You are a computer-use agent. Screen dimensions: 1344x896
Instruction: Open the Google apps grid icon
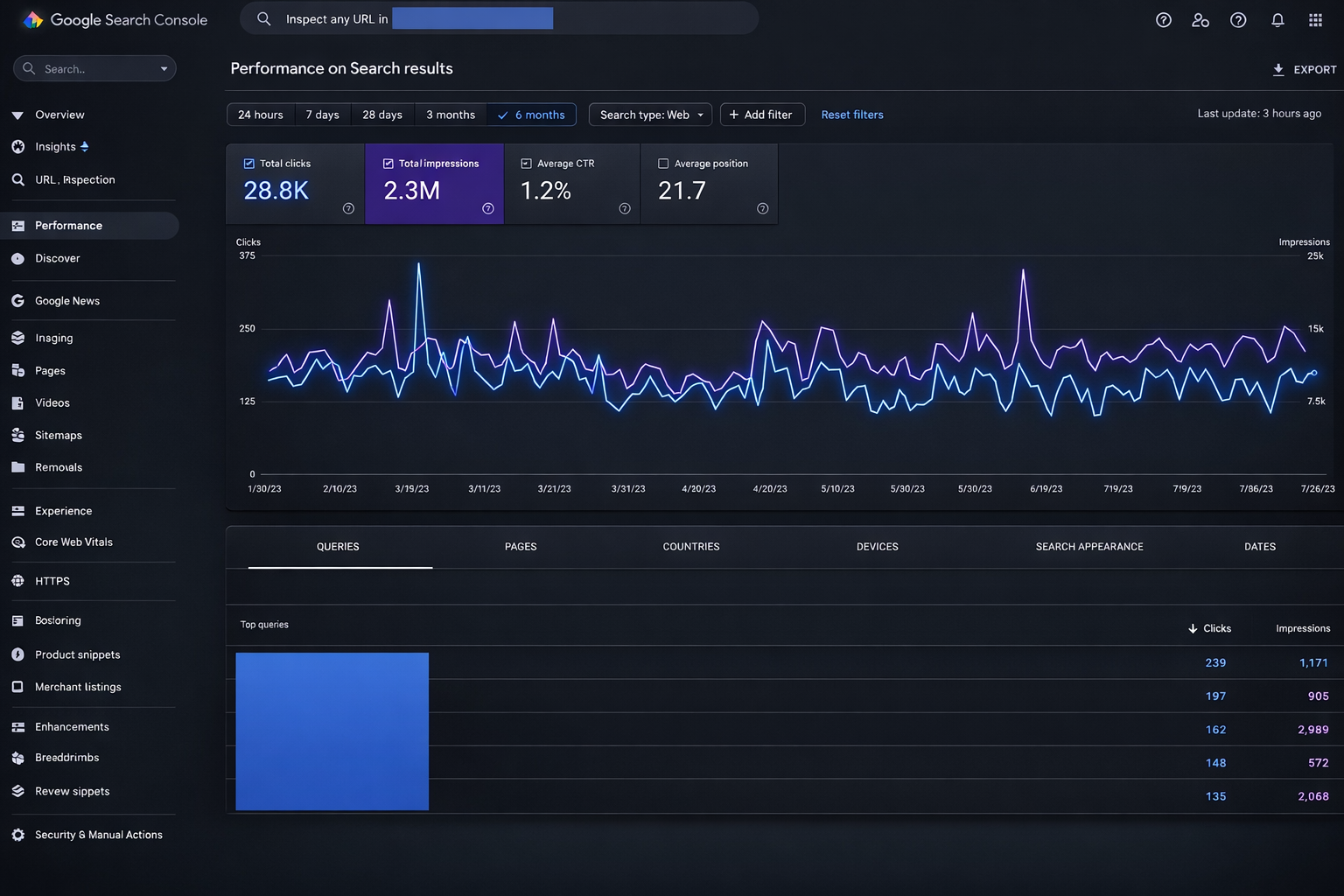1315,20
